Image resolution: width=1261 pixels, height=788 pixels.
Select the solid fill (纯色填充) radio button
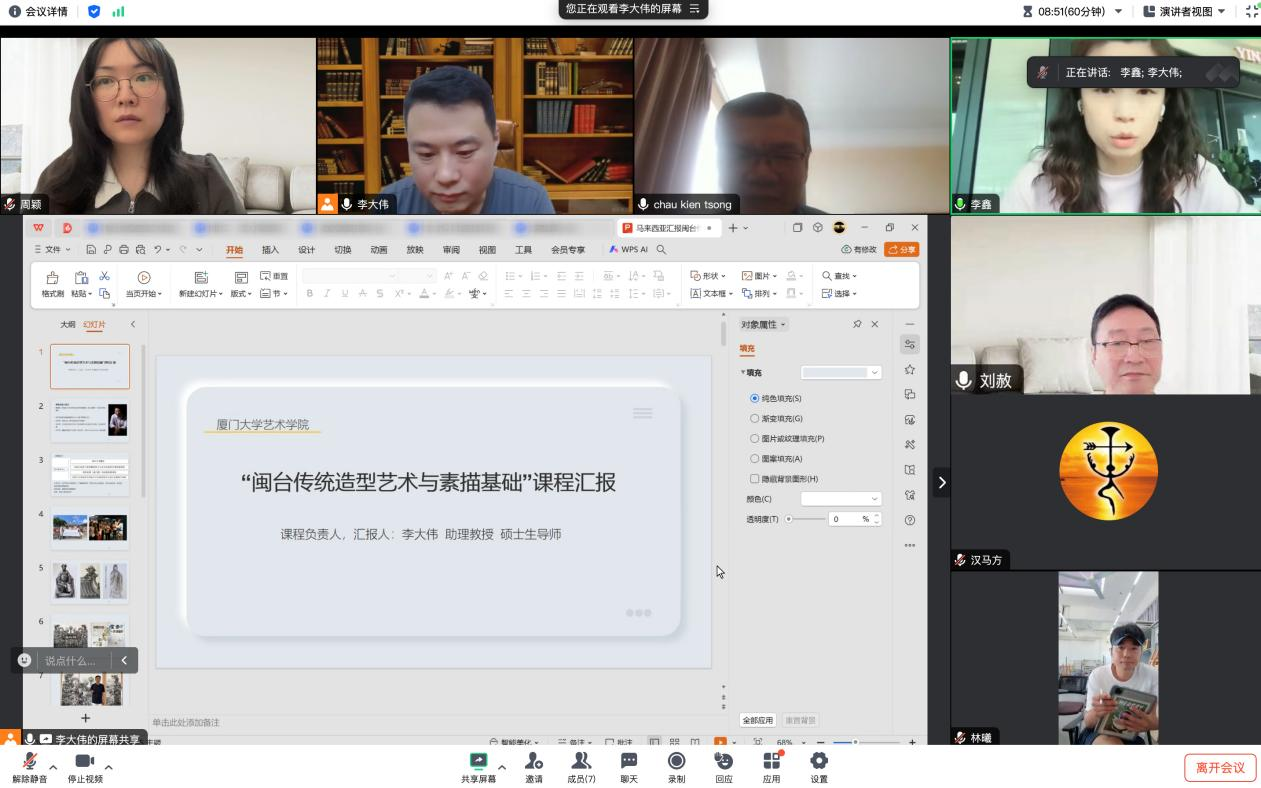click(x=755, y=398)
